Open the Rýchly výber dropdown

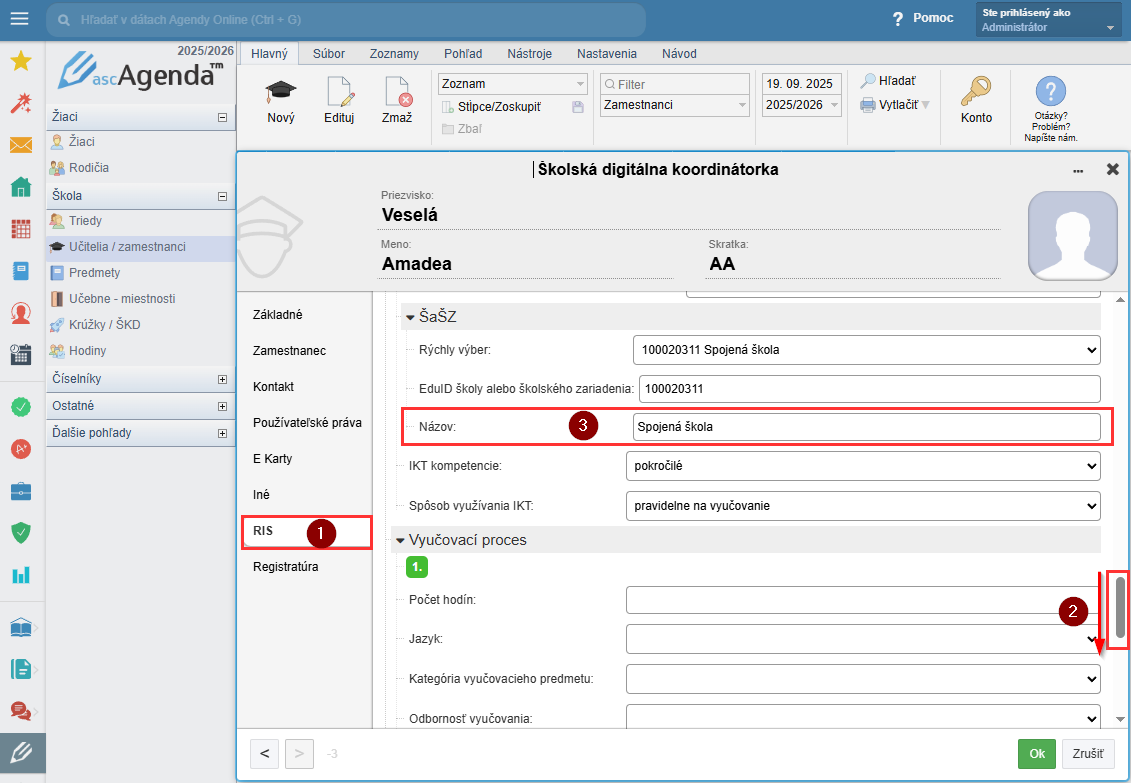click(x=866, y=350)
